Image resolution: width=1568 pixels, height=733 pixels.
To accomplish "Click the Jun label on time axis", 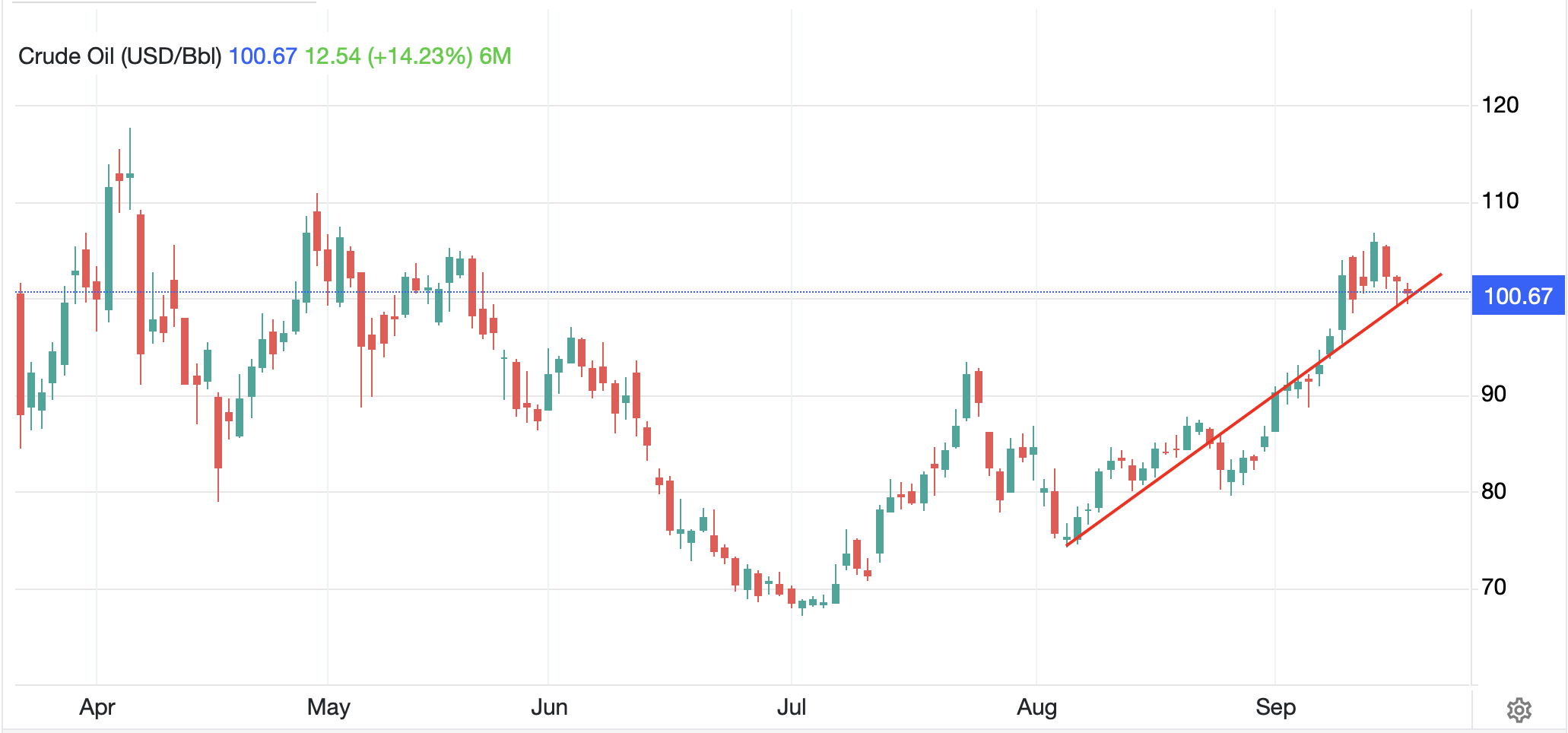I will tap(549, 707).
